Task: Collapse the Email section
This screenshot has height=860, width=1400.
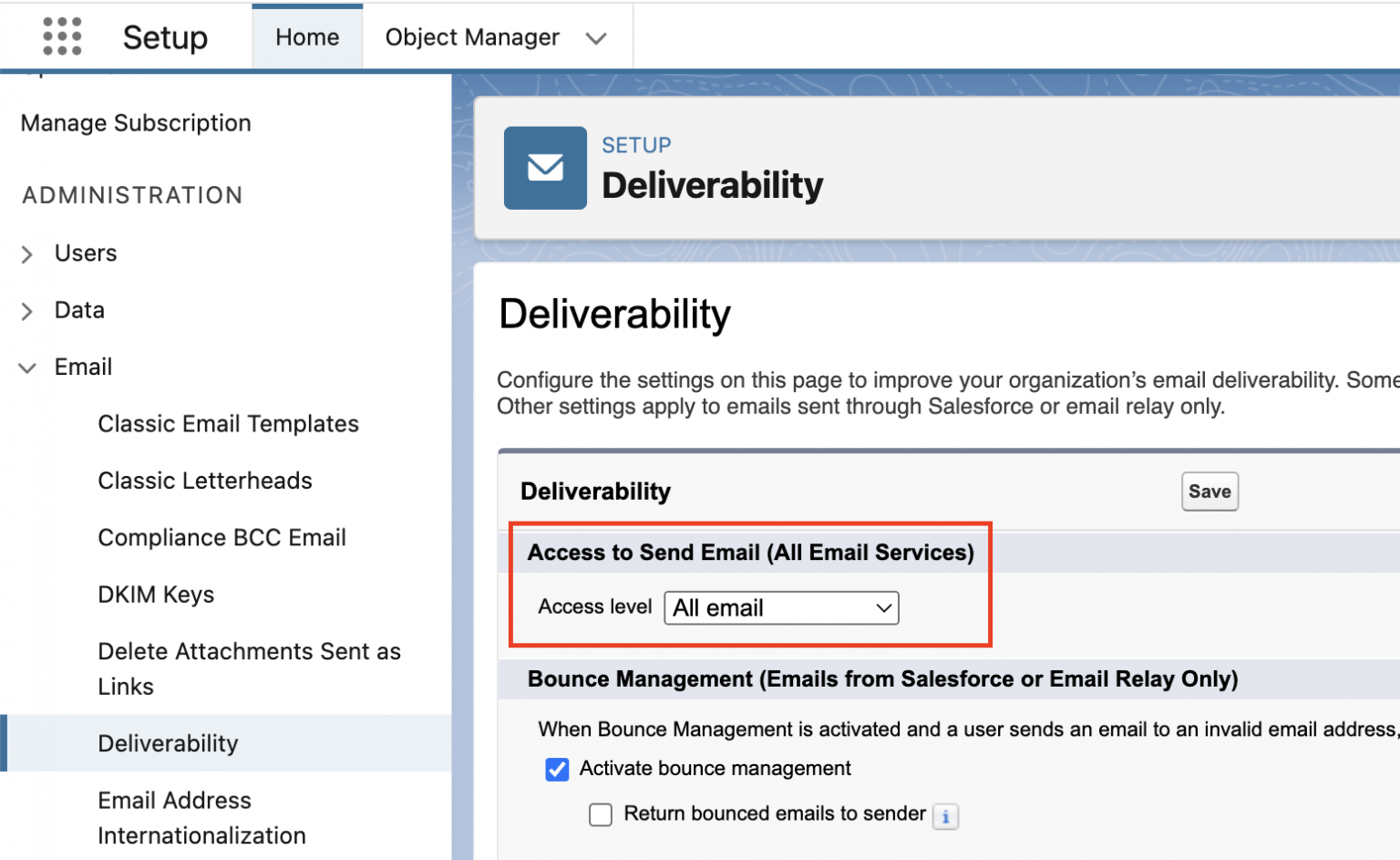Action: click(x=26, y=368)
